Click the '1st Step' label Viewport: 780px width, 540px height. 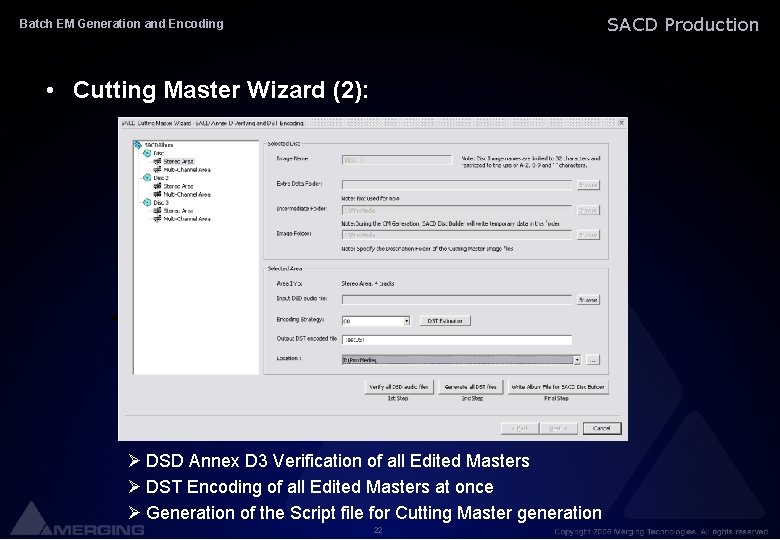398,398
